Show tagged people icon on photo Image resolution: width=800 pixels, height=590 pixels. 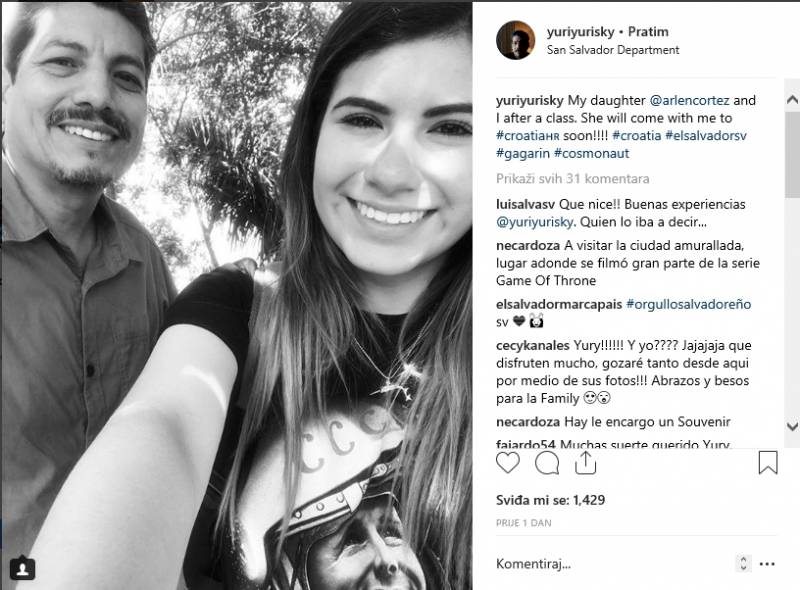tap(22, 568)
